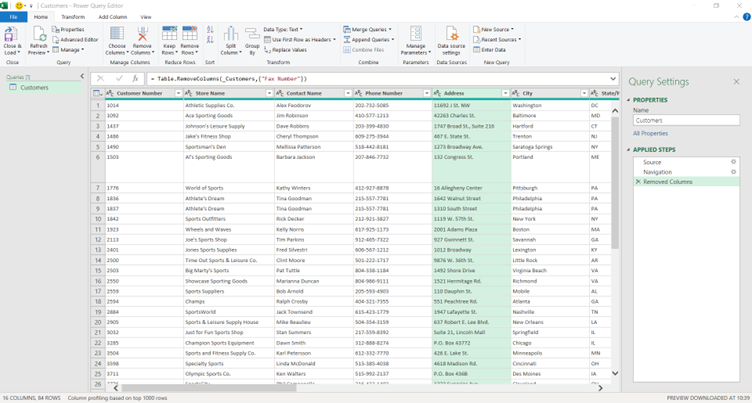Switch to the Transform tab
Screen dimensions: 752x403
pyautogui.click(x=73, y=17)
